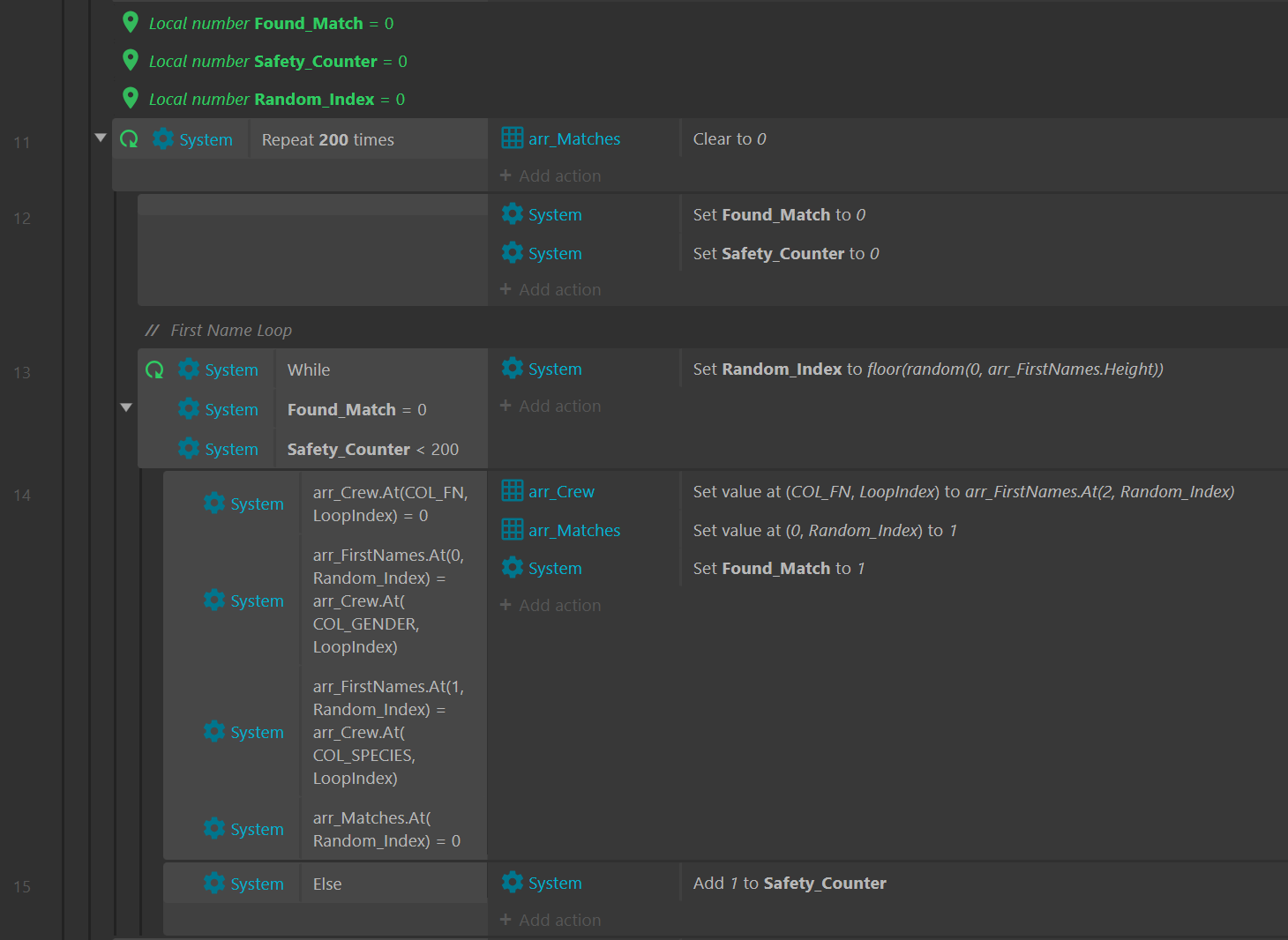Click the gear icon beside the COL_GENDER condition
Image resolution: width=1288 pixels, height=940 pixels.
214,601
